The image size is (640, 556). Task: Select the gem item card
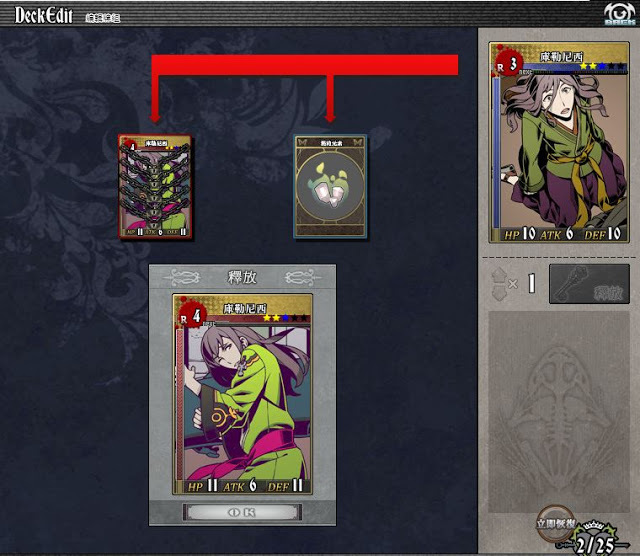point(330,187)
